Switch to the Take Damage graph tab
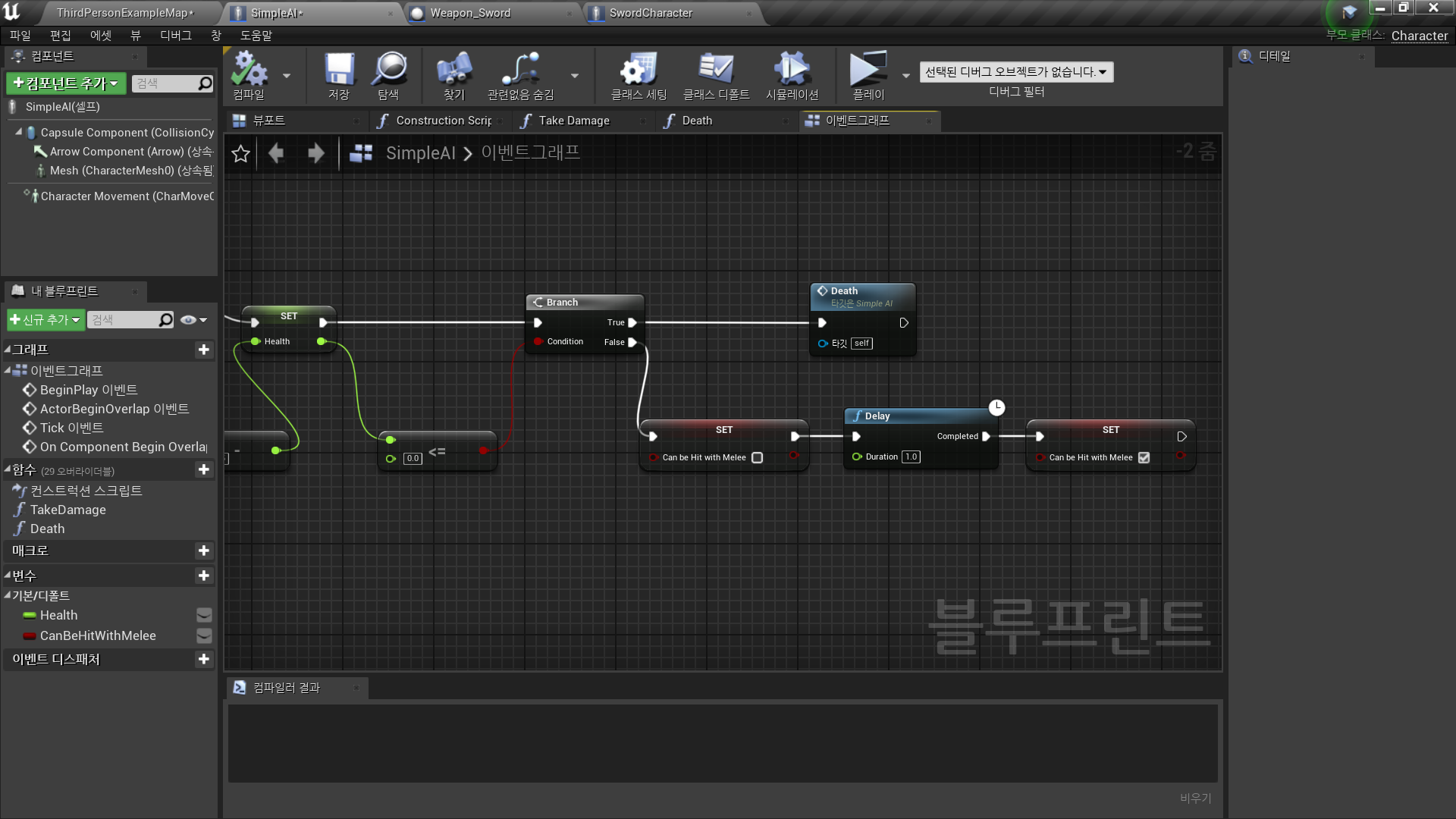Image resolution: width=1456 pixels, height=819 pixels. tap(573, 121)
